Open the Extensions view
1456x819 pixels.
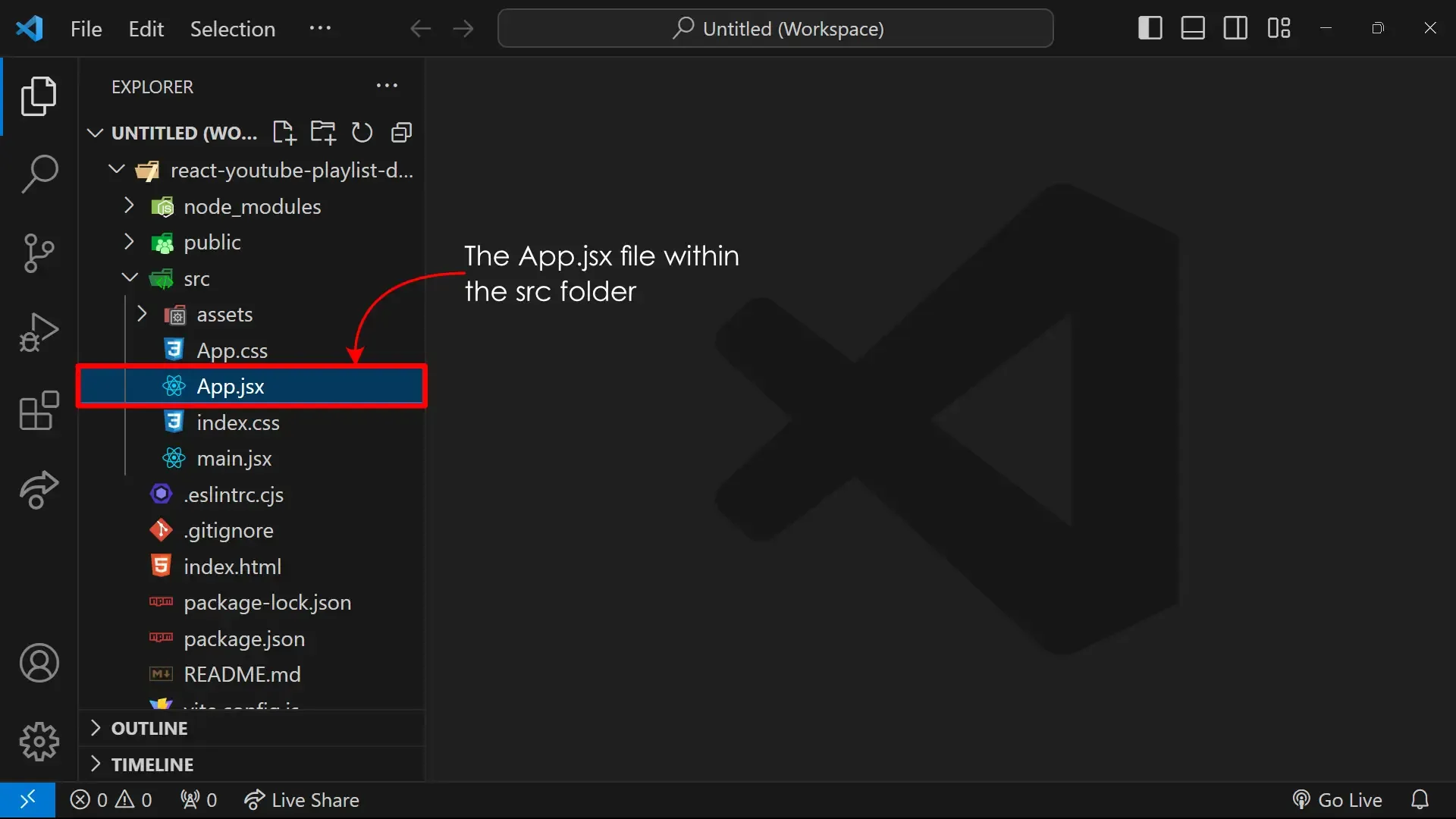[x=38, y=412]
